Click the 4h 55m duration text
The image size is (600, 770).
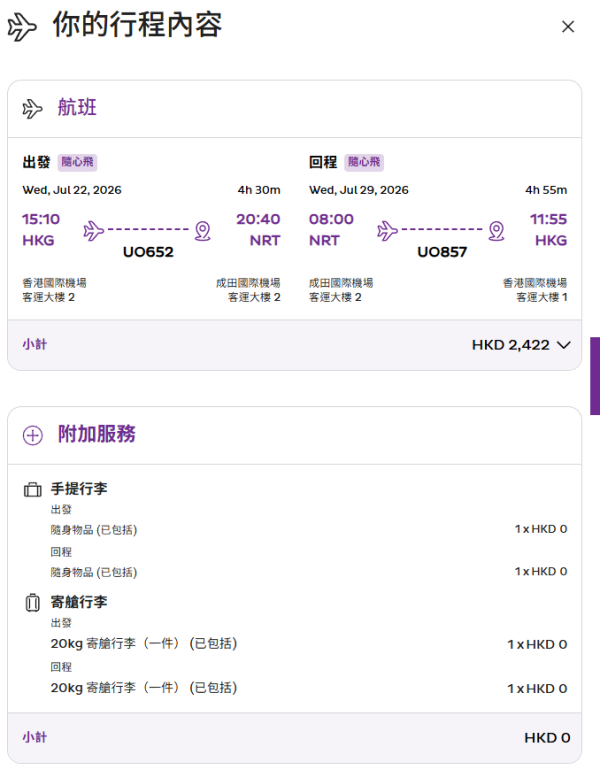[546, 190]
